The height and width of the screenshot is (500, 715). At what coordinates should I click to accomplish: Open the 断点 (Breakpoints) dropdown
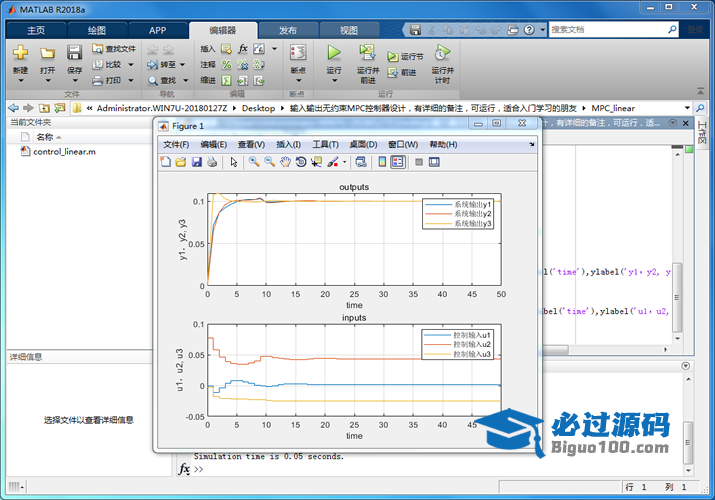(298, 81)
